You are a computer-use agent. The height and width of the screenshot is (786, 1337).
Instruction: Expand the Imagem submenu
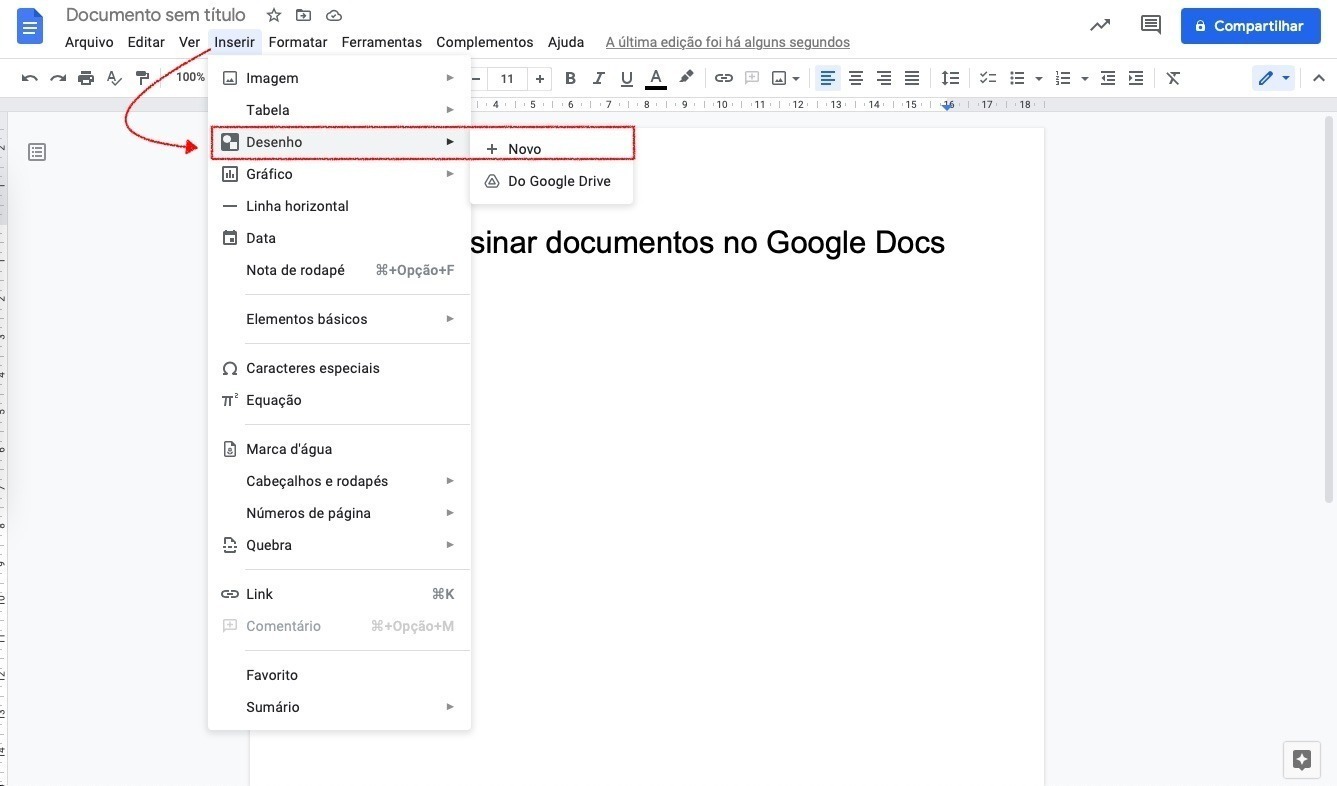click(339, 78)
